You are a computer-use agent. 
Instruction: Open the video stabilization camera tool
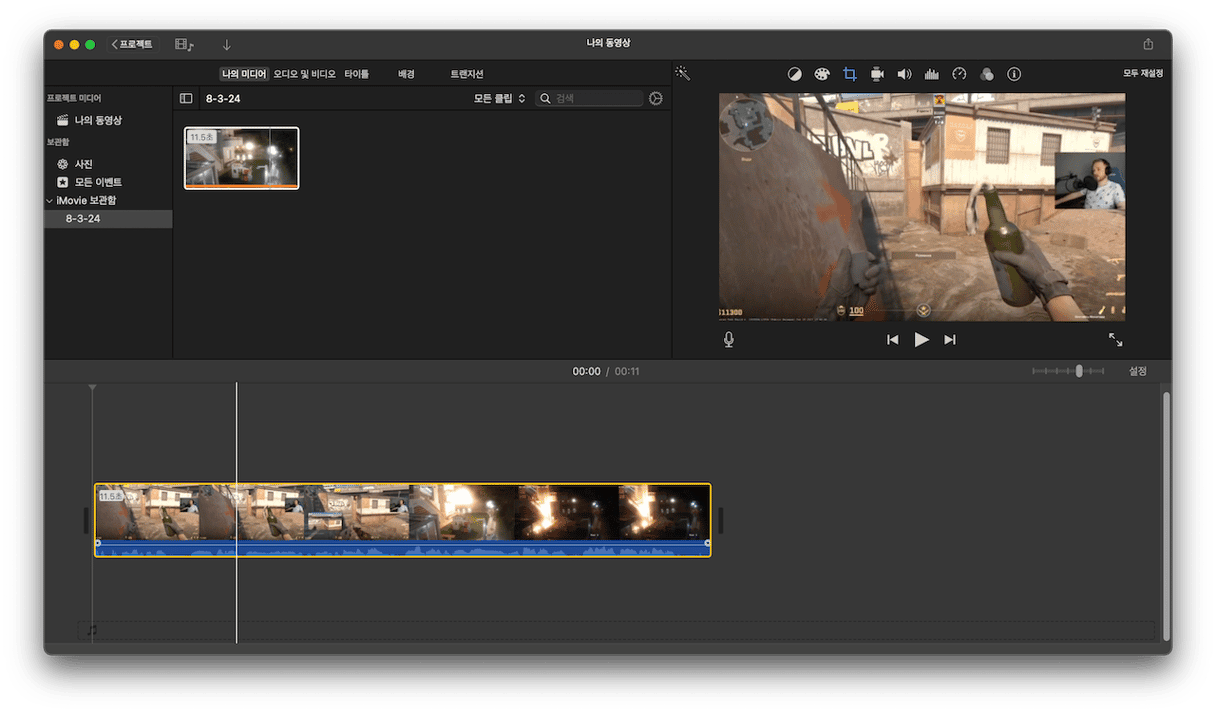pos(877,74)
